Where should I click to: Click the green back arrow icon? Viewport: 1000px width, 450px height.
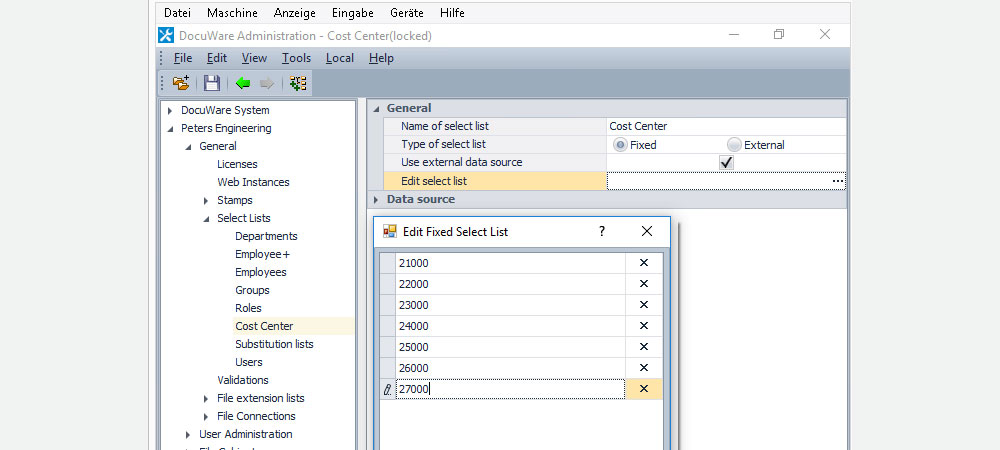243,83
